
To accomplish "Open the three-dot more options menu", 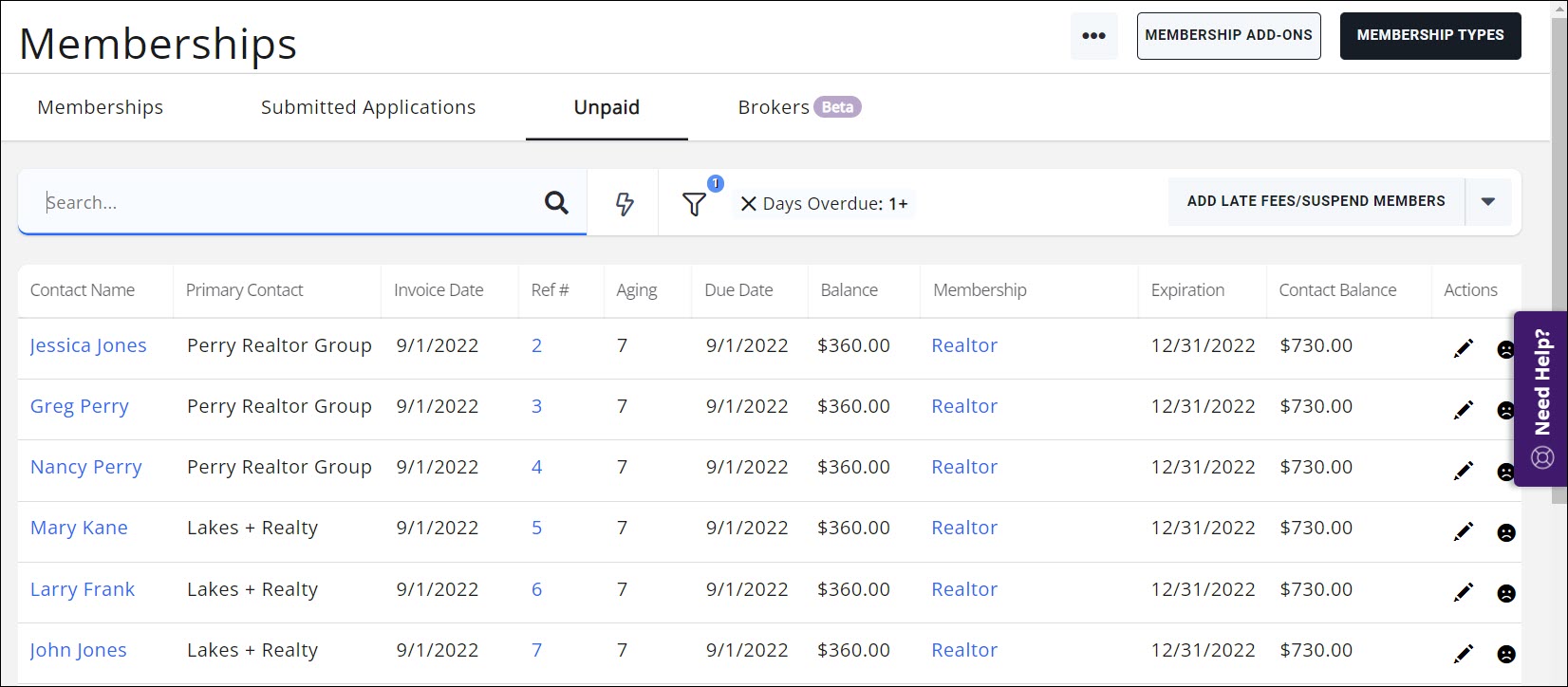I will pyautogui.click(x=1093, y=36).
